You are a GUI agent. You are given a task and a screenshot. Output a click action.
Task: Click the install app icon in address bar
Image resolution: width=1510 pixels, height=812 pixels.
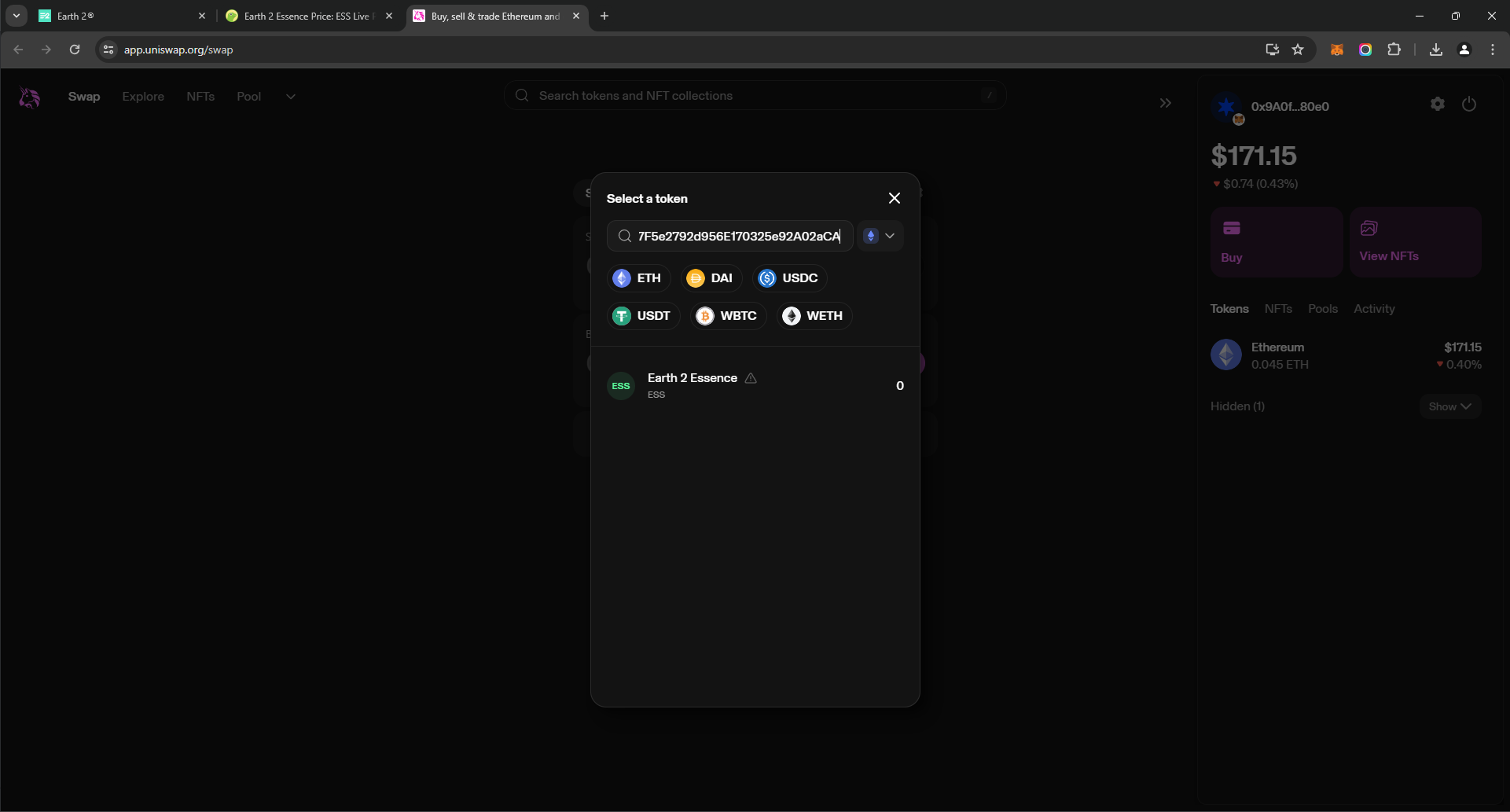coord(1272,50)
